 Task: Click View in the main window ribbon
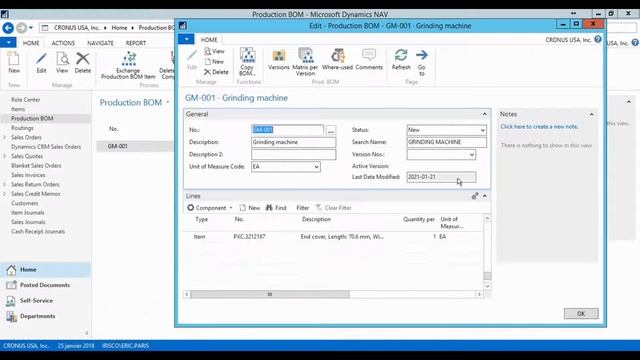62,62
